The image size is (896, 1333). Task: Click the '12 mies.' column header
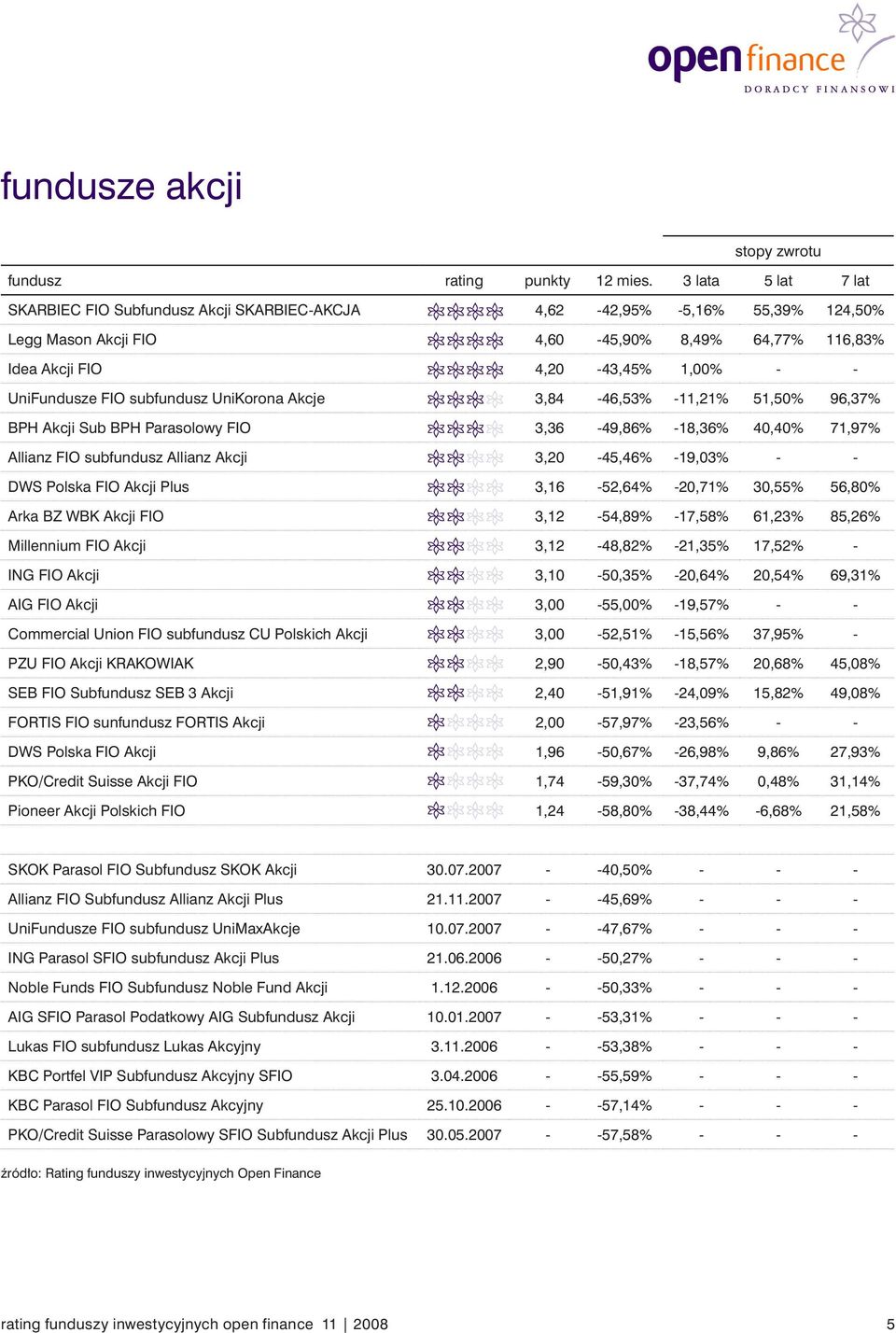pos(624,280)
